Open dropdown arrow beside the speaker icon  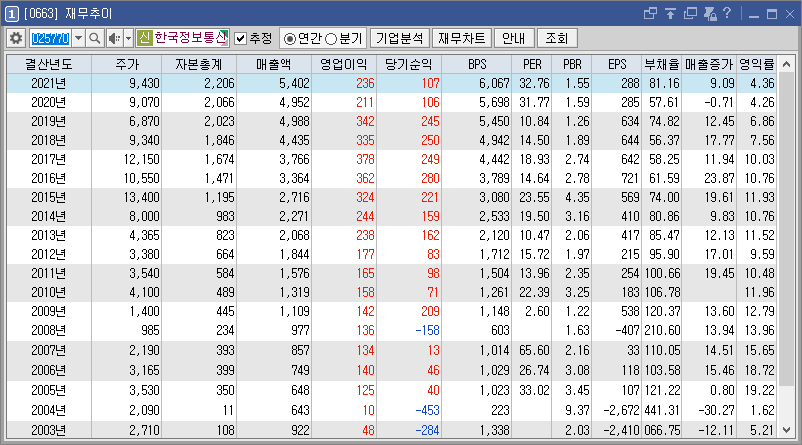(128, 38)
